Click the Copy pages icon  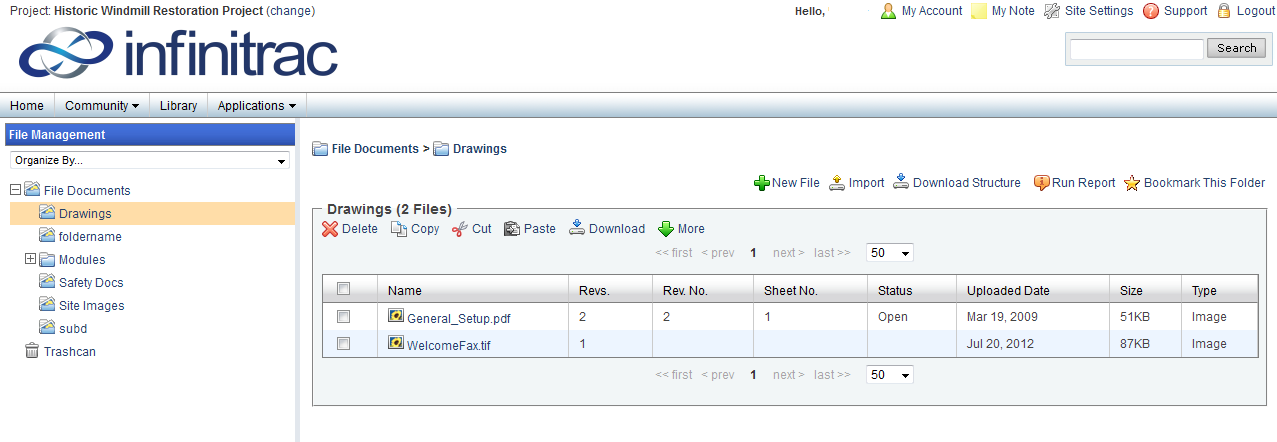[399, 229]
